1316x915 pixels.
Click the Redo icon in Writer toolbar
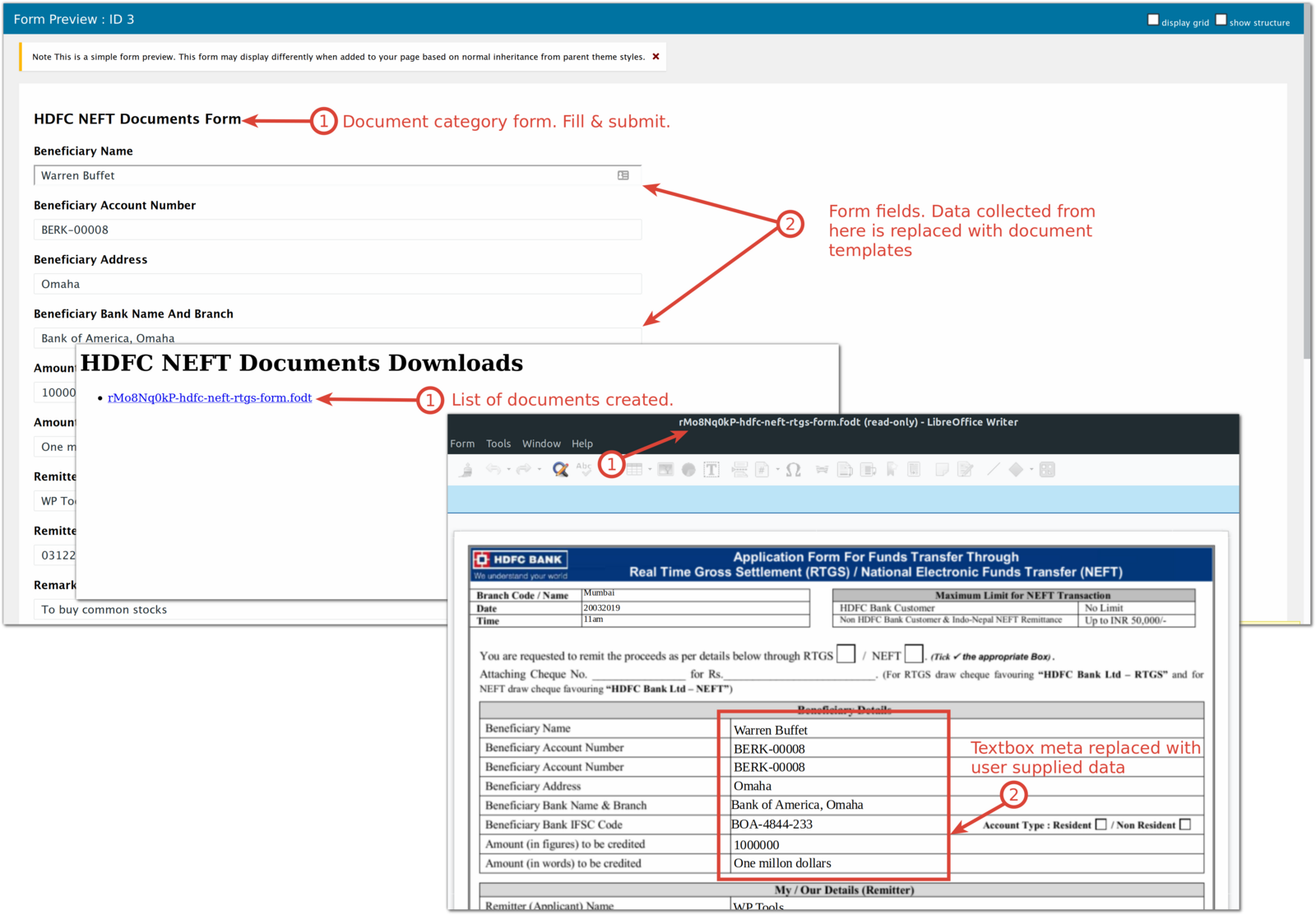click(525, 469)
